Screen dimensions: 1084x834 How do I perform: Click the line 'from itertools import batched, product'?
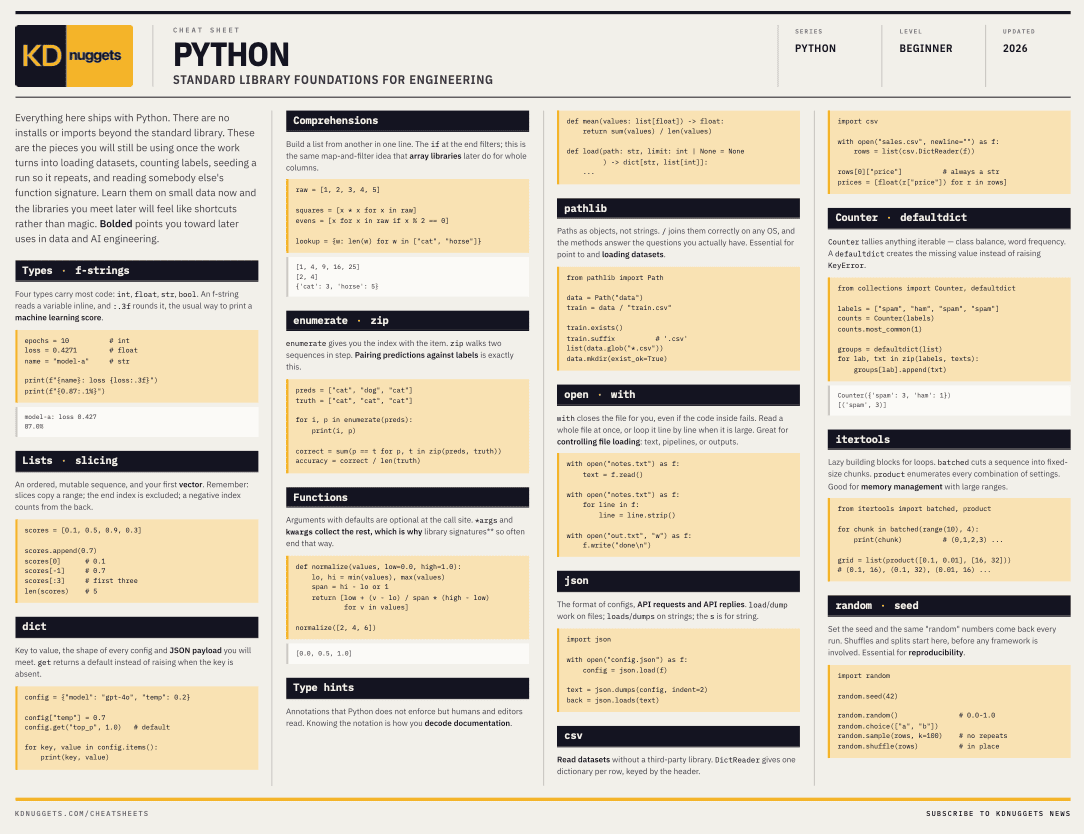tap(914, 508)
